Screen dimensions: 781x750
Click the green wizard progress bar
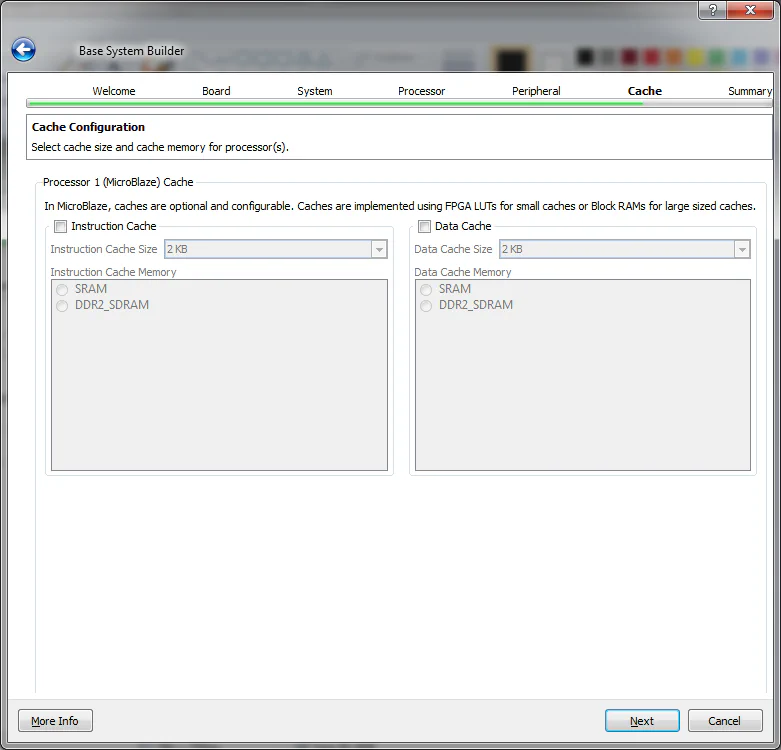(335, 103)
